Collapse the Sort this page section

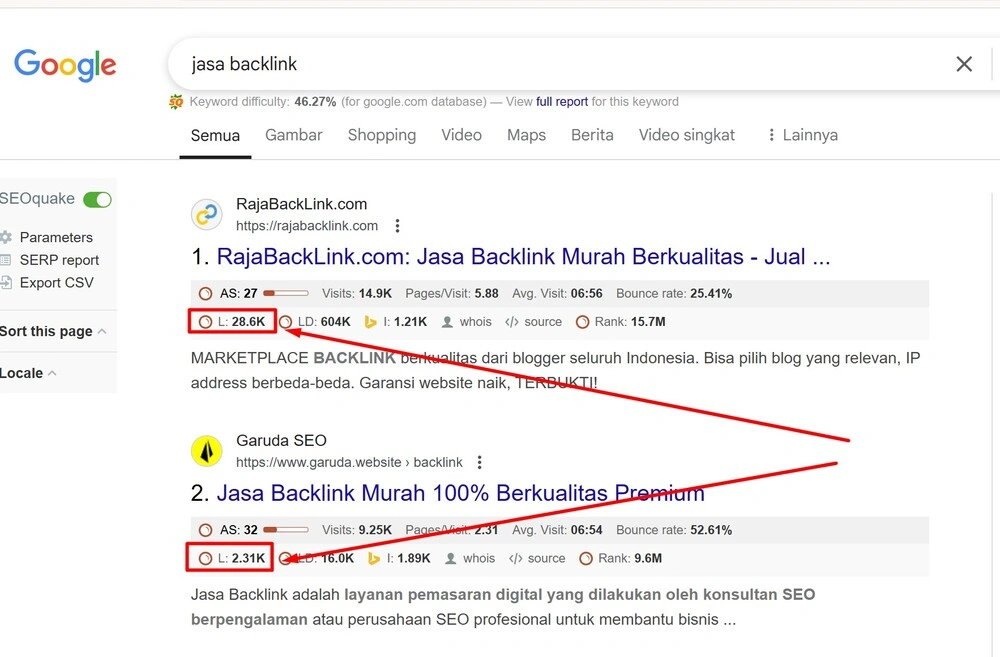coord(53,331)
